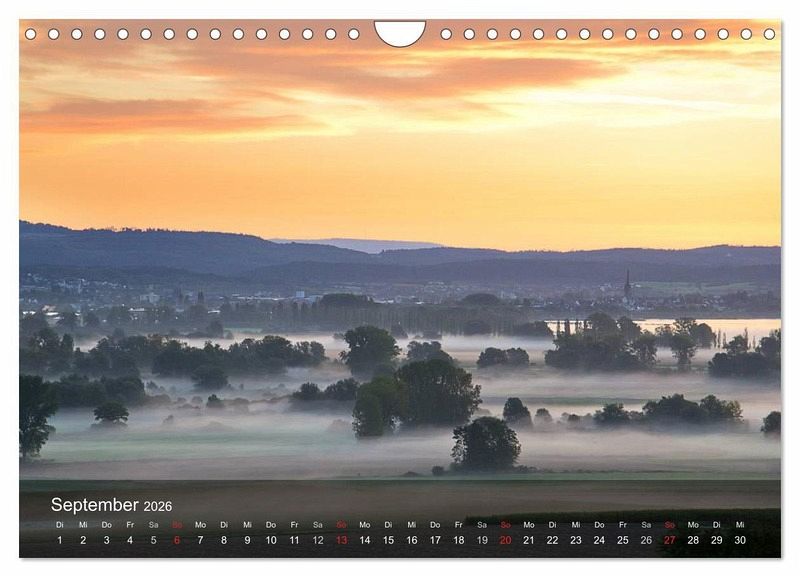Click the lone tree in foreground mist

485,443
